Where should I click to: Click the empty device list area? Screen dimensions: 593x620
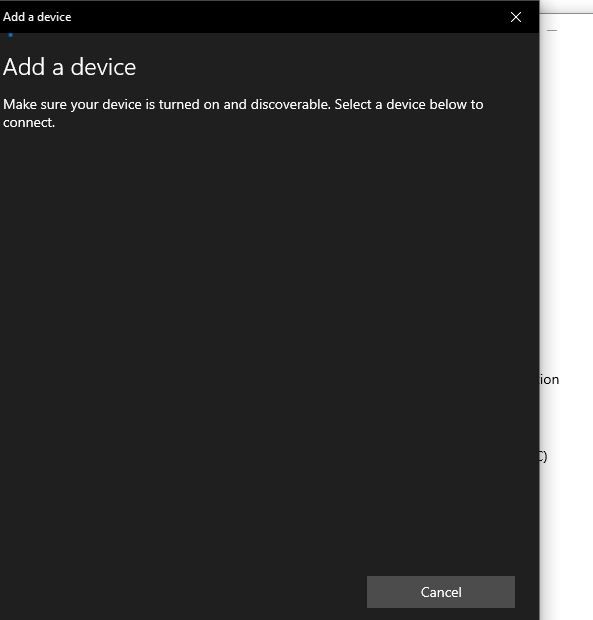(x=269, y=348)
